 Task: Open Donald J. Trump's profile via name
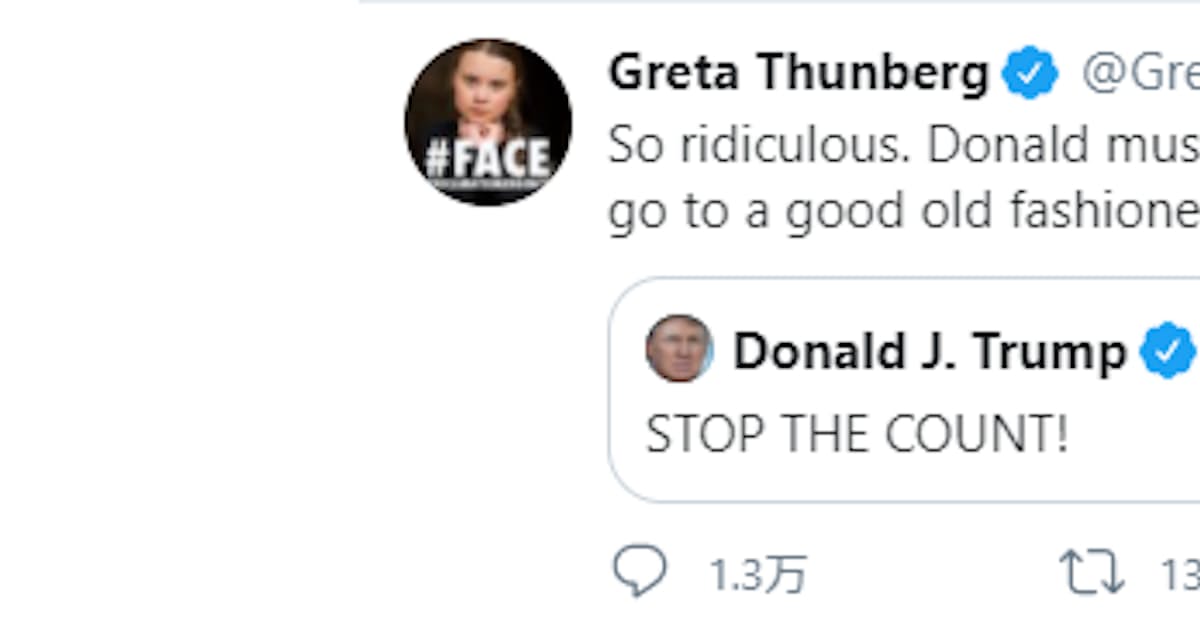click(x=929, y=352)
